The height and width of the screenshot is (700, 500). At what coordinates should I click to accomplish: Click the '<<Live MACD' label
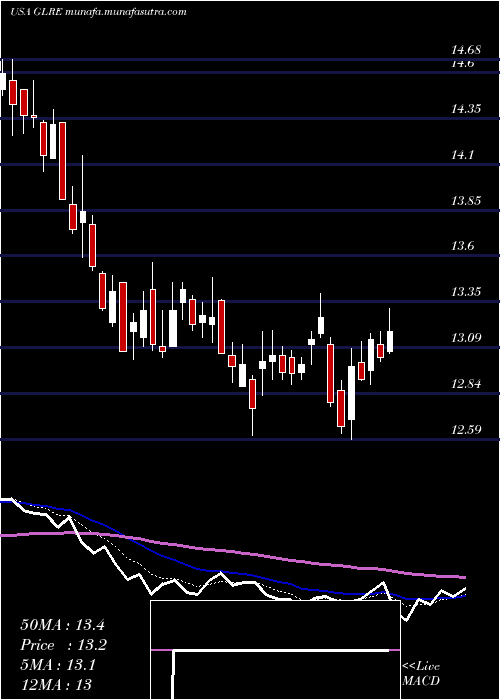[421, 674]
